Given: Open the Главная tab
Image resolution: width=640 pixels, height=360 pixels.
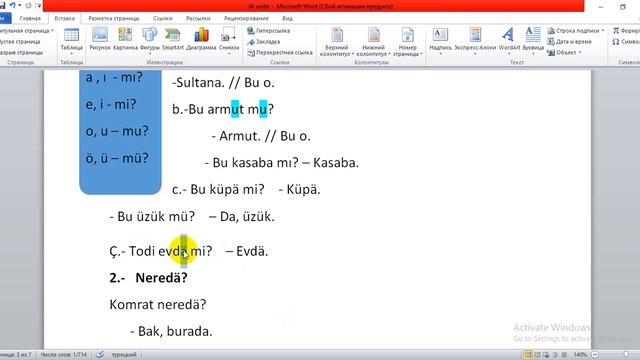Looking at the screenshot, I should click(30, 18).
